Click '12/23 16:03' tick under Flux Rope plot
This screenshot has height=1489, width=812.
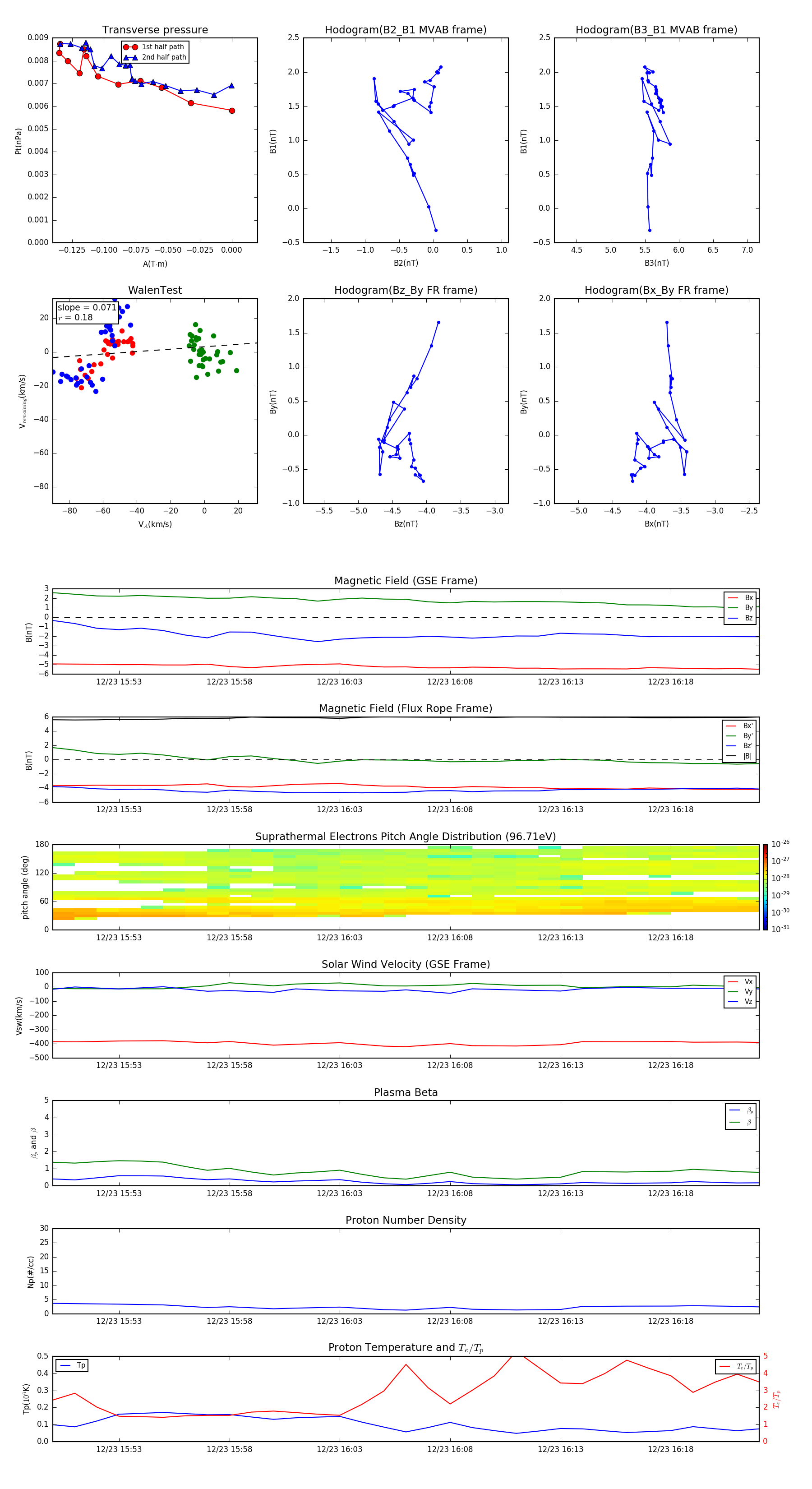pyautogui.click(x=339, y=809)
